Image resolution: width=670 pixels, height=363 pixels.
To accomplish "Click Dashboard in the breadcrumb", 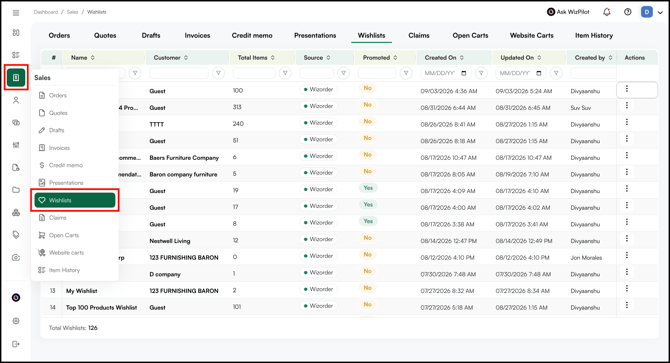I will pos(46,12).
